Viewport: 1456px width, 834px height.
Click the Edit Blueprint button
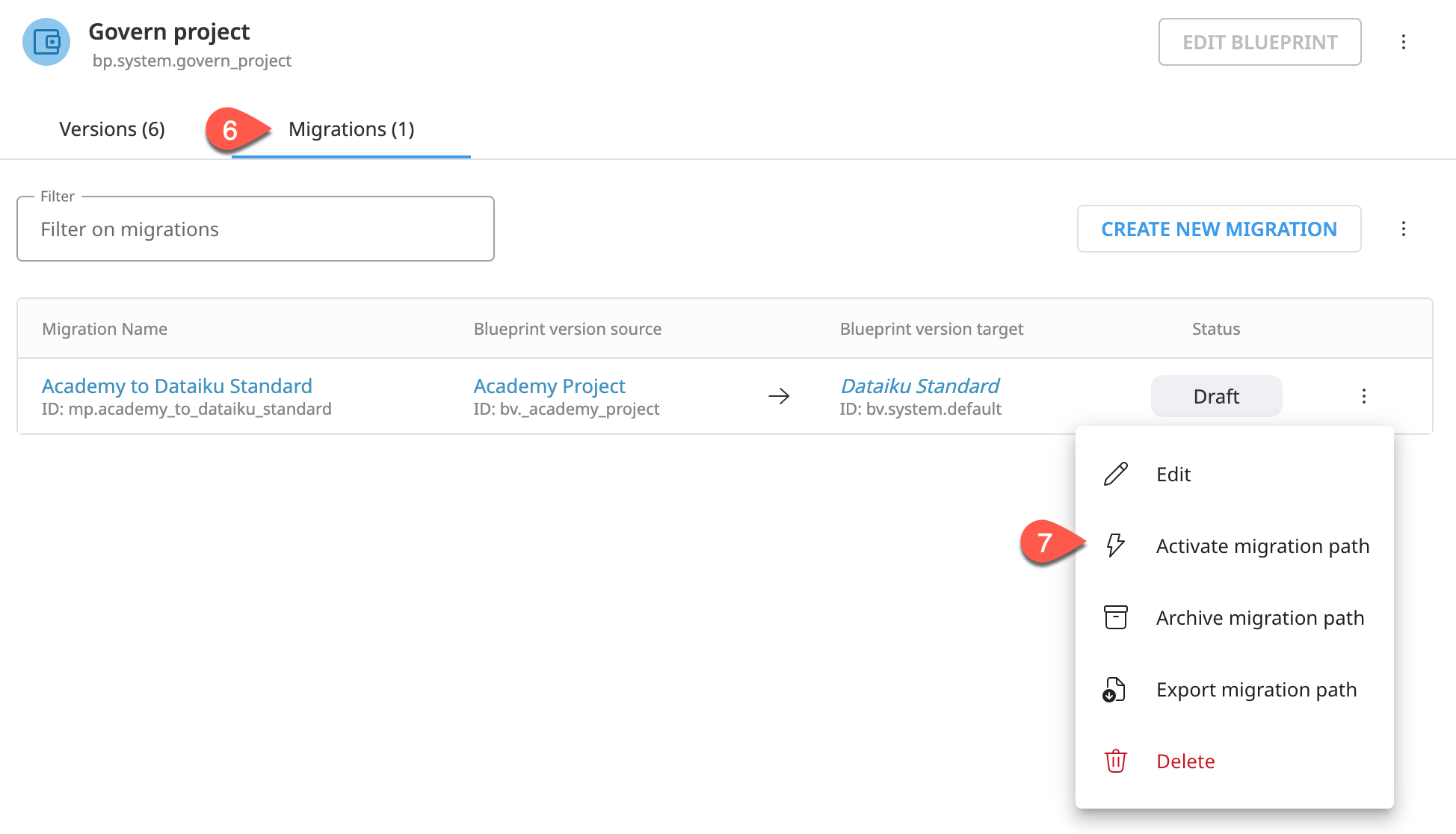point(1259,42)
